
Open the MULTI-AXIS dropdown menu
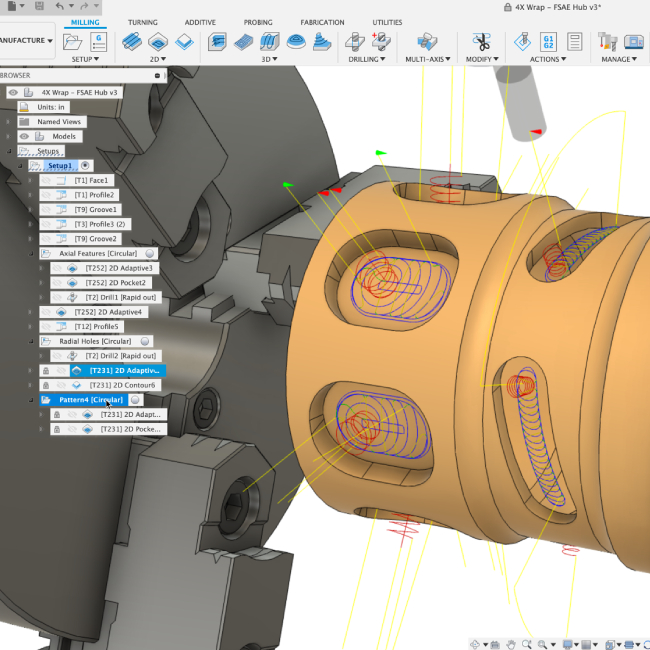click(428, 59)
